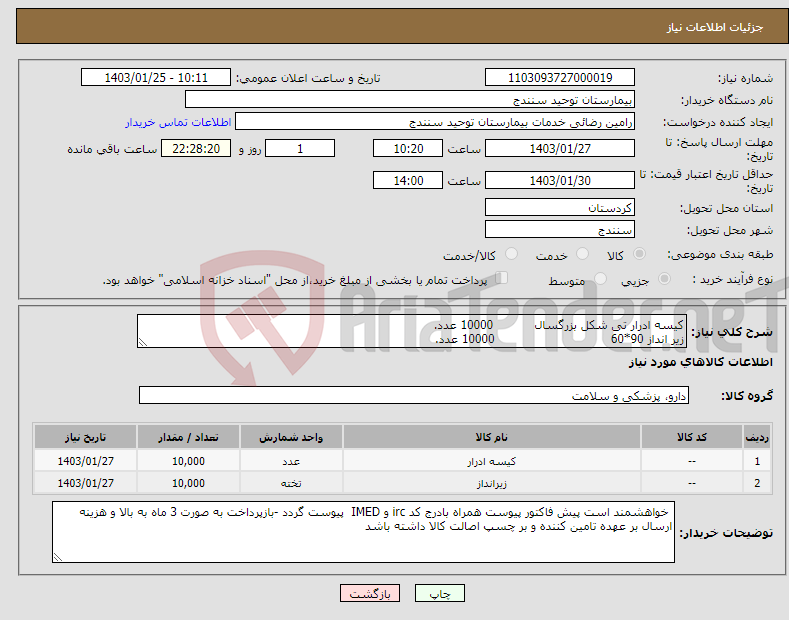Viewport: 789px width, 620px height.
Task: Click the quantity 10,000 in زیرانداز row
Action: 188,483
